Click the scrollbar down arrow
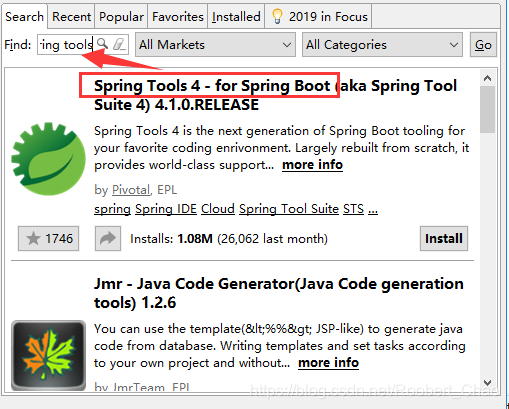The width and height of the screenshot is (509, 409). (x=487, y=382)
